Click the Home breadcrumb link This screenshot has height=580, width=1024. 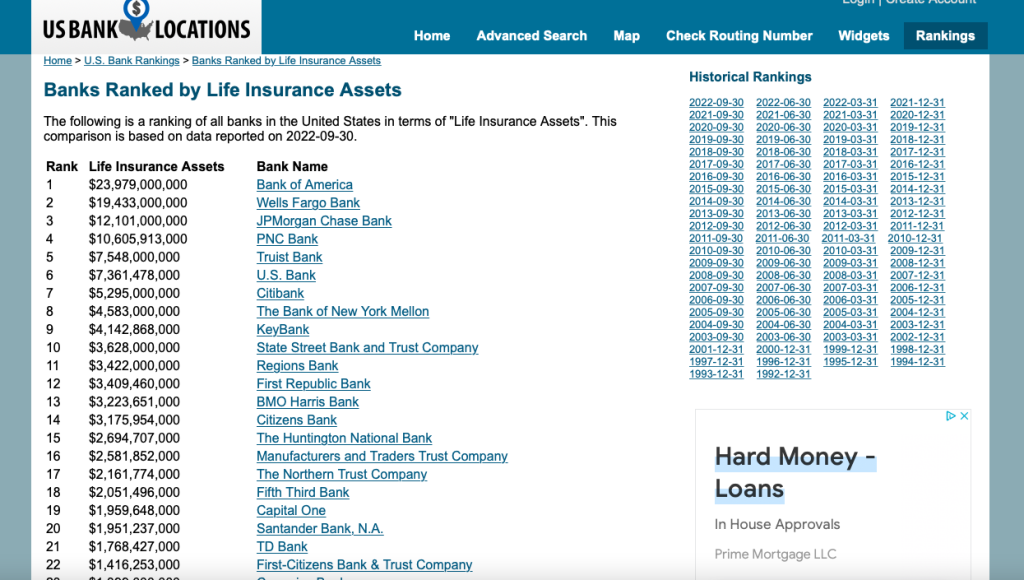(57, 61)
